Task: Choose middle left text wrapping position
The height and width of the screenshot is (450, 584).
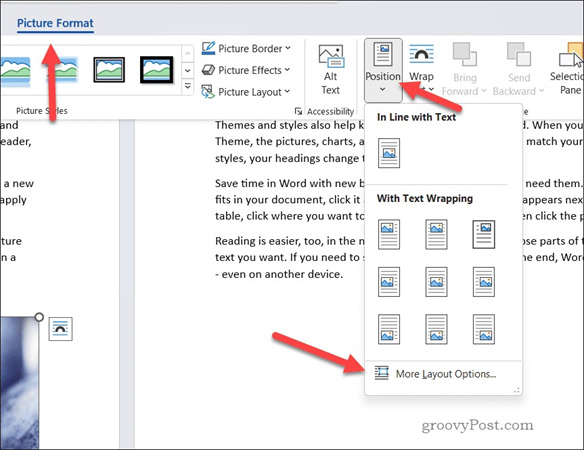Action: 389,282
